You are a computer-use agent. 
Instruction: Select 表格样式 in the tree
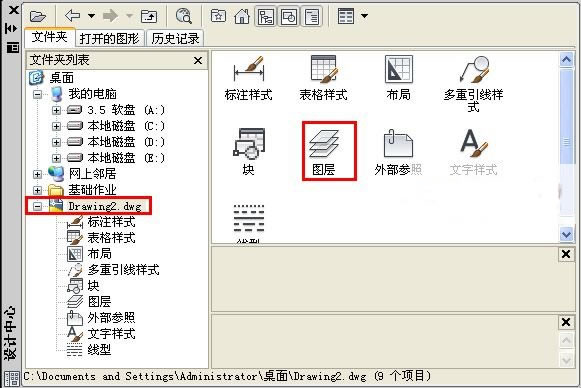(x=112, y=238)
